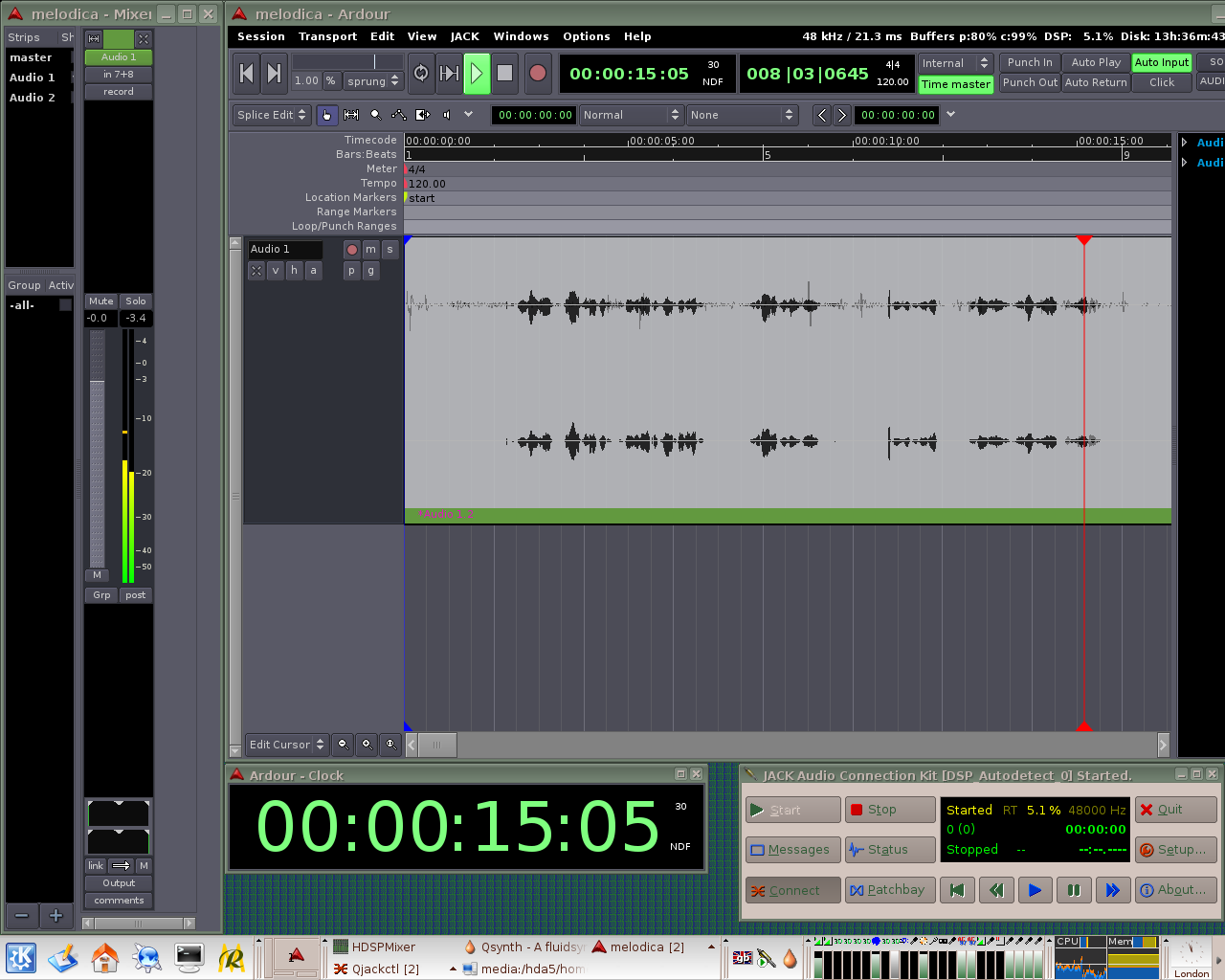The image size is (1225, 980).
Task: Open home folder icon in KDE panel
Action: tap(105, 958)
